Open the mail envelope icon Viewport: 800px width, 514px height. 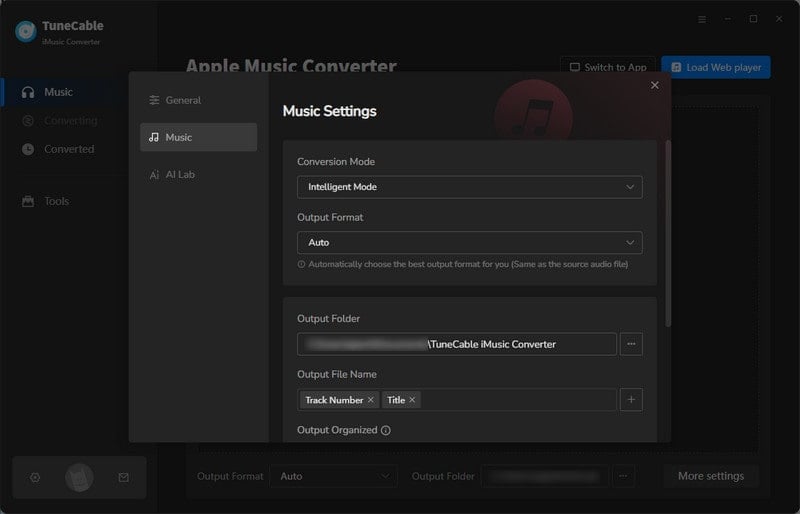(123, 478)
